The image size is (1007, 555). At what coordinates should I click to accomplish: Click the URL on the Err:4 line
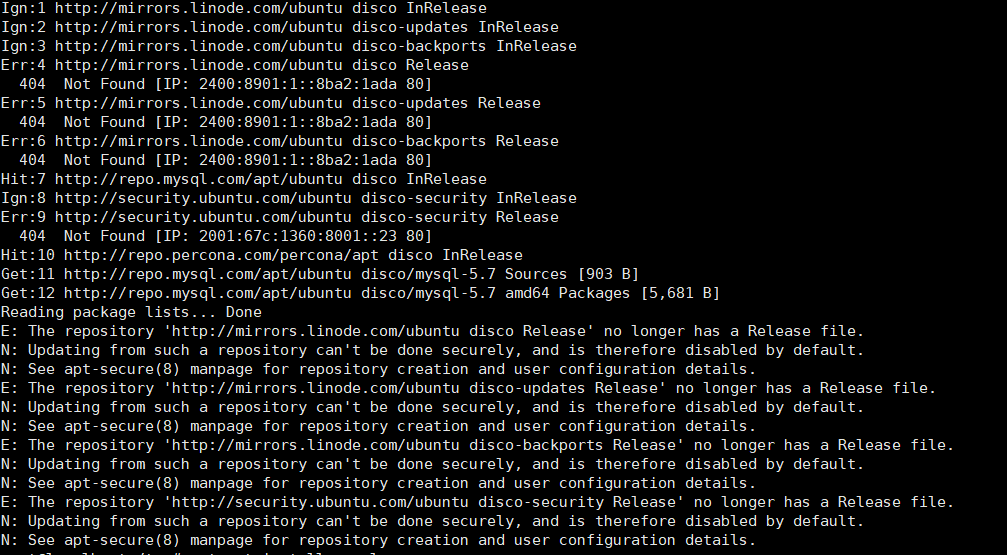click(199, 65)
